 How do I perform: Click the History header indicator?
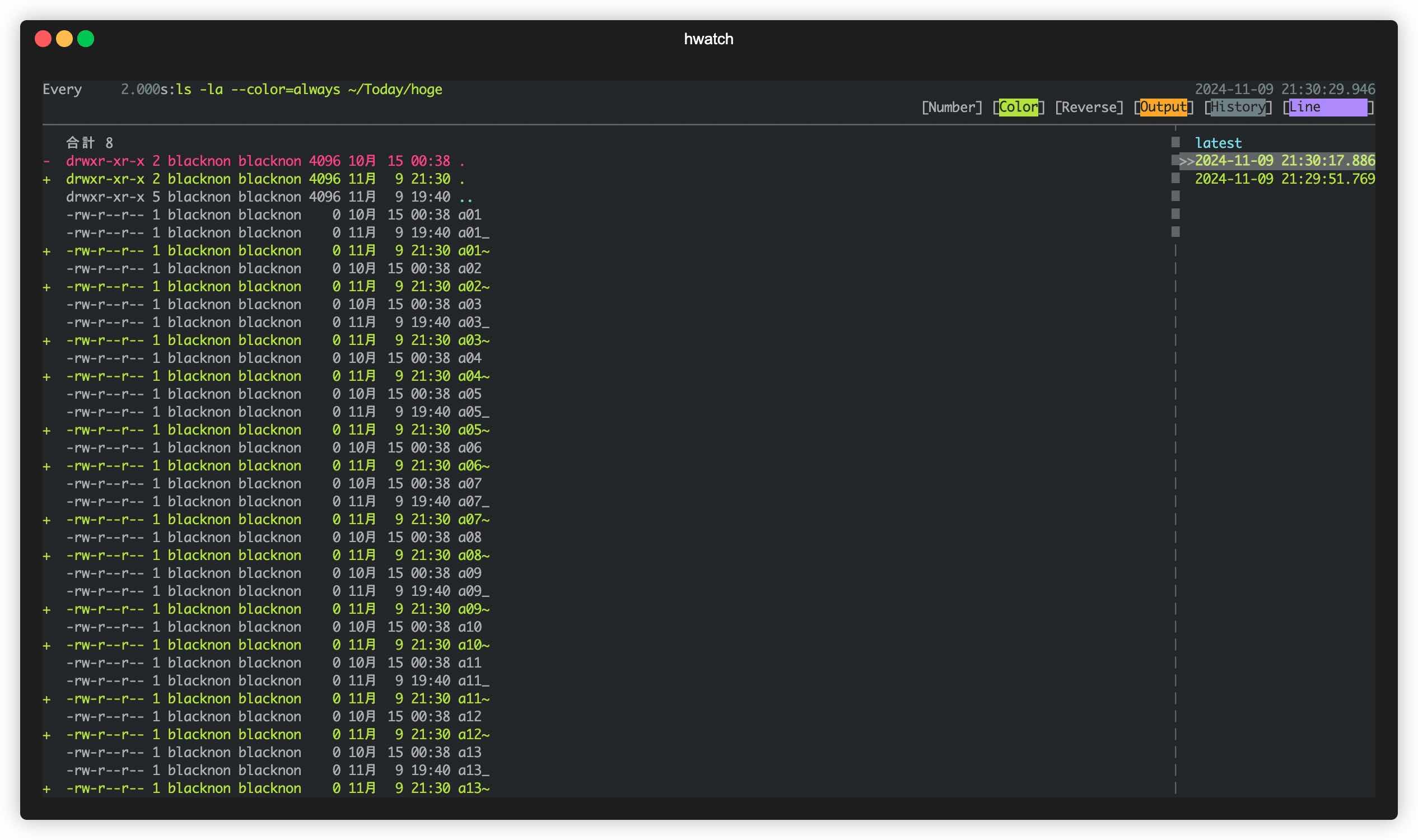click(x=1238, y=107)
